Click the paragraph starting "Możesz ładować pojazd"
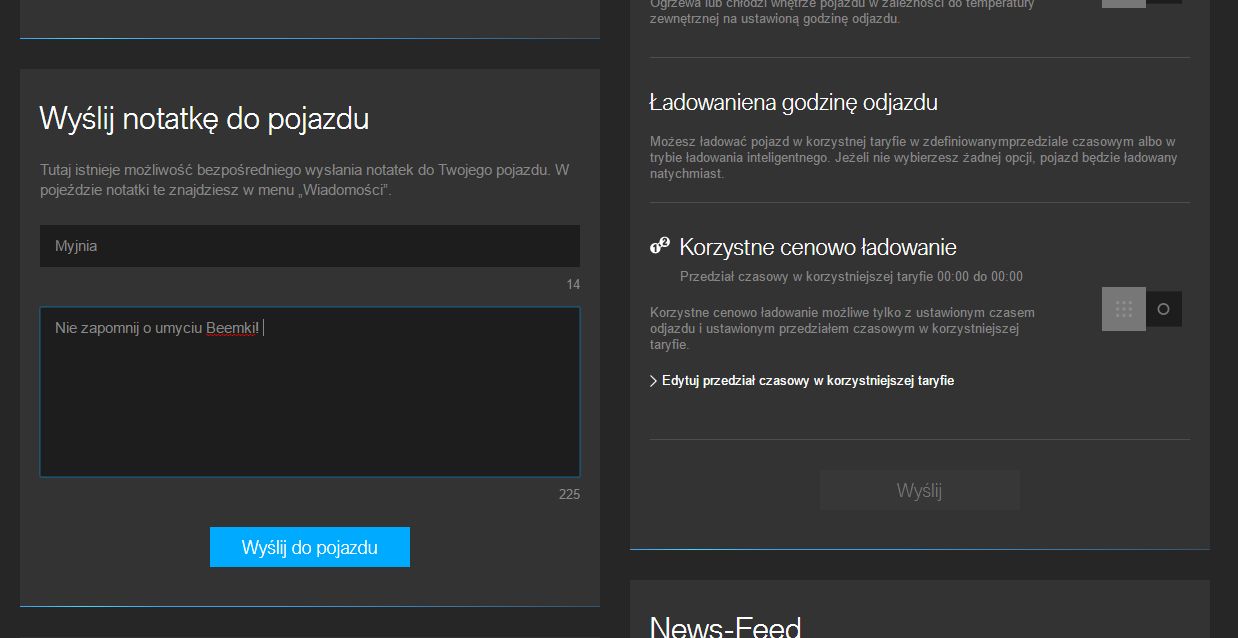Image resolution: width=1238 pixels, height=638 pixels. (x=914, y=158)
